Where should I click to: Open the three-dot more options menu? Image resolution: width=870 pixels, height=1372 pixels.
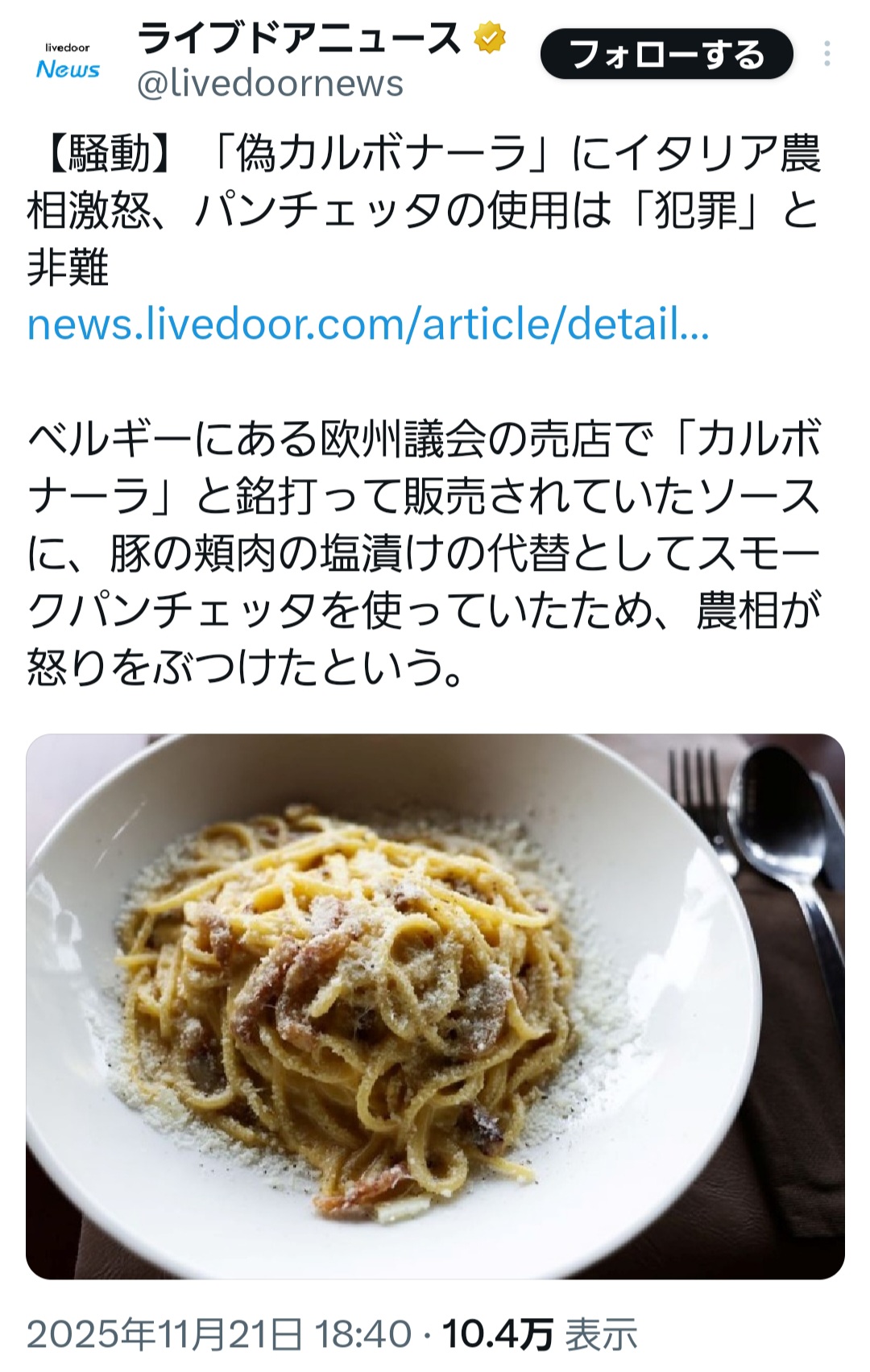tap(826, 54)
